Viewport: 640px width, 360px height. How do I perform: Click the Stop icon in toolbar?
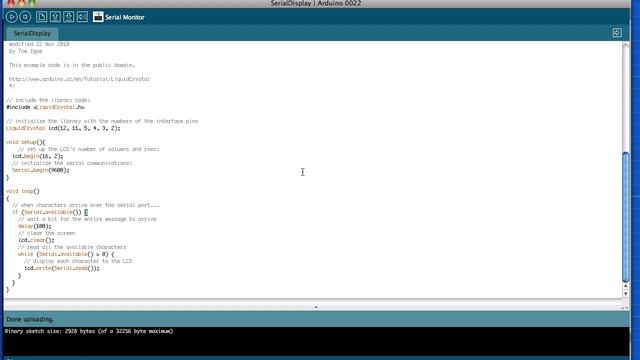tap(25, 17)
